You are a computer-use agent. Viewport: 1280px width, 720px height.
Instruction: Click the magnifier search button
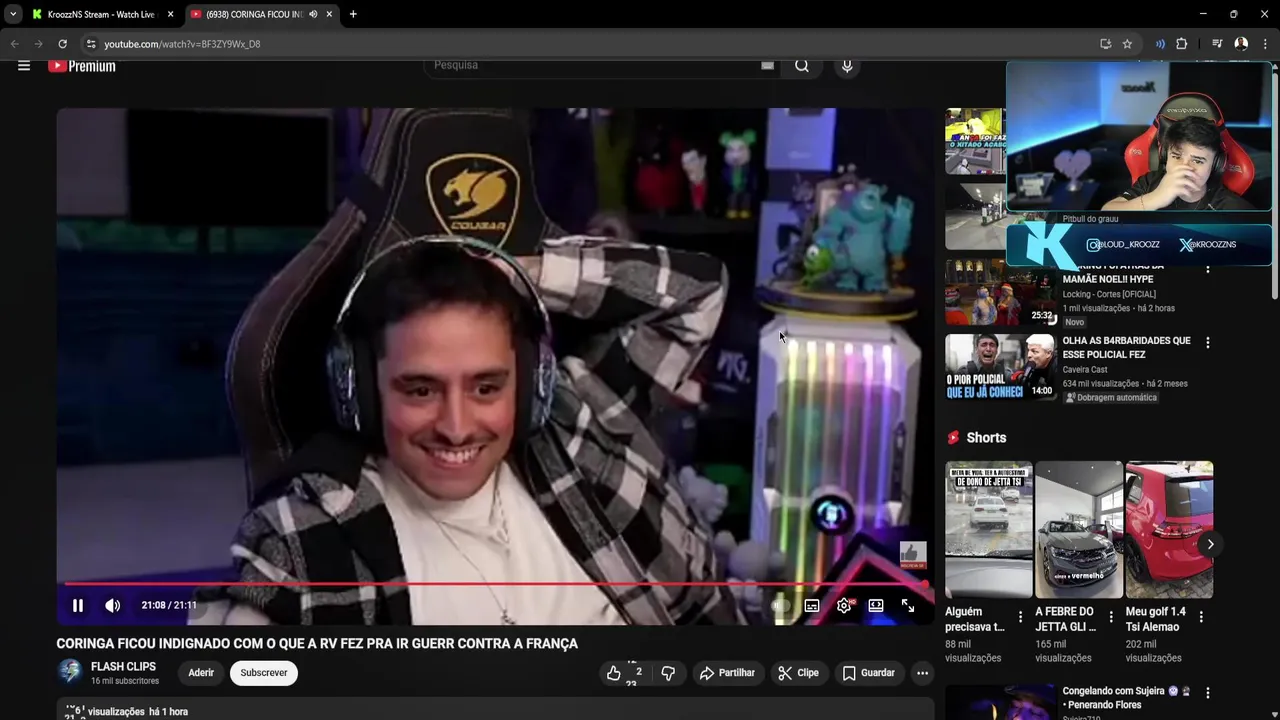802,66
